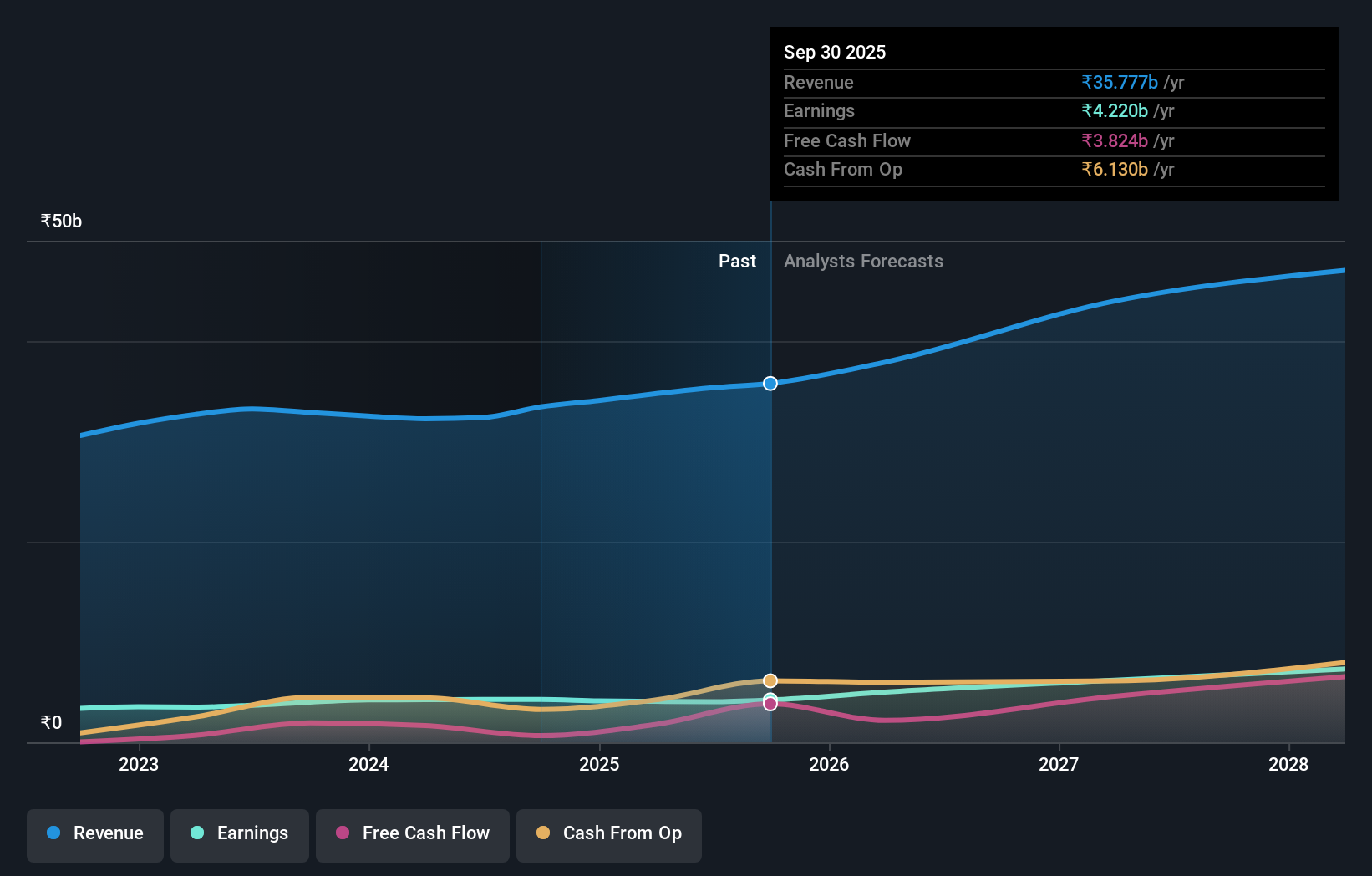Select the Free Cash Flow data point marker
Image resolution: width=1372 pixels, height=876 pixels.
770,703
